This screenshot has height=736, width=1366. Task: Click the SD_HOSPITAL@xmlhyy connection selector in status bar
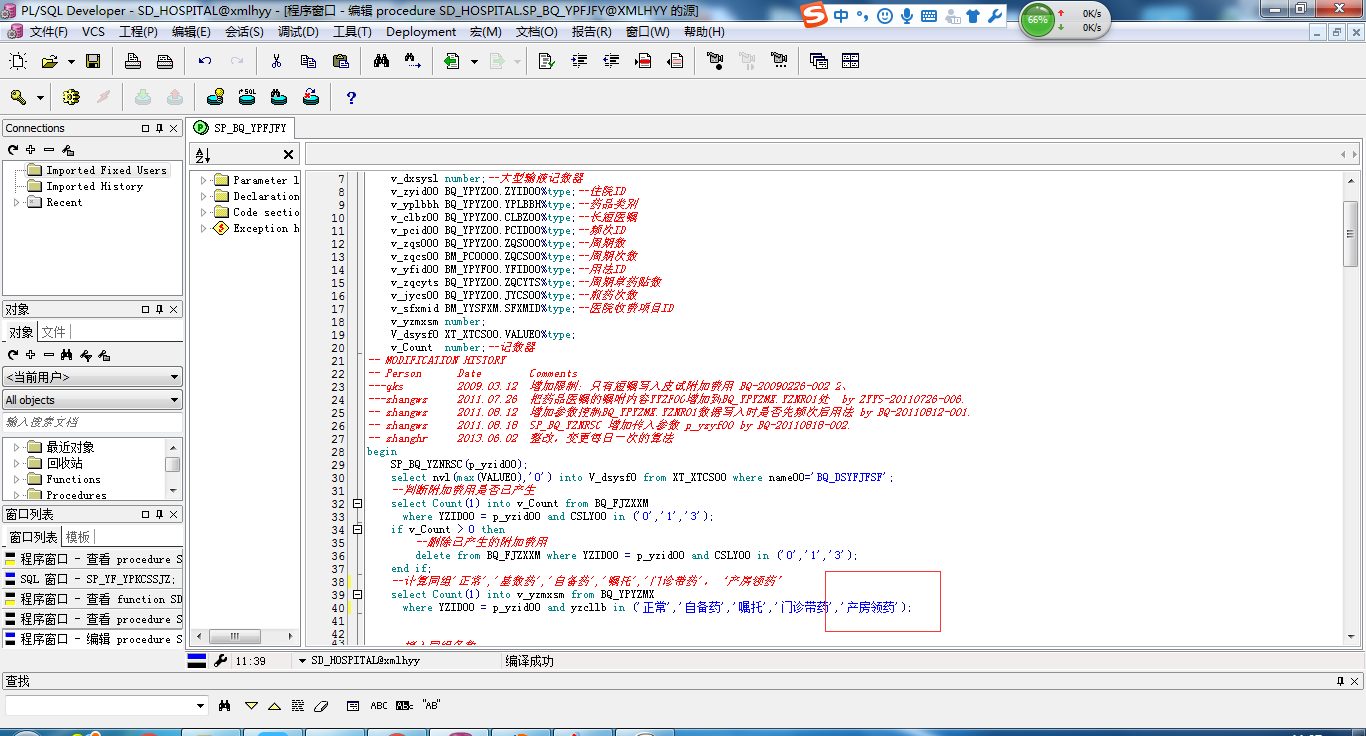coord(360,661)
